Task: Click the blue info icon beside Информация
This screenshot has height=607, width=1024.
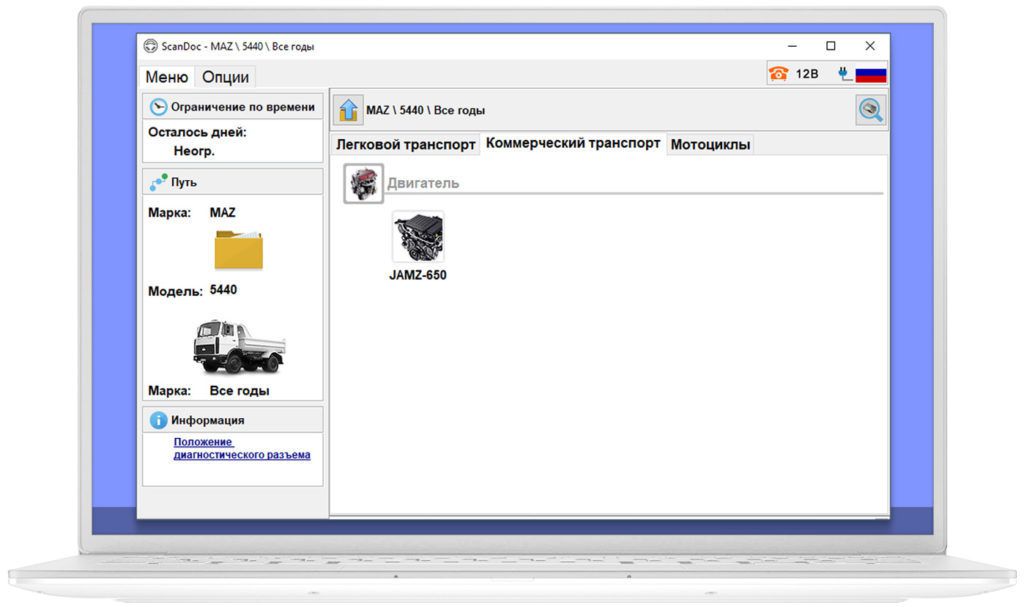Action: point(158,420)
